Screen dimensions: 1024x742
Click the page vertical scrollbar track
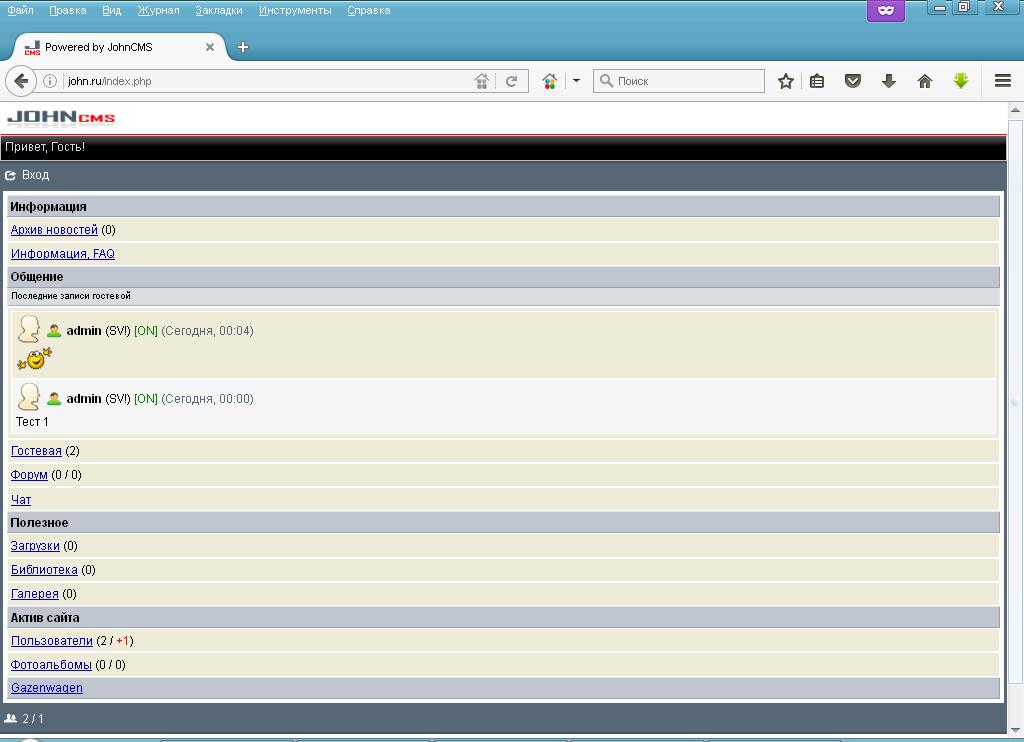pyautogui.click(x=1016, y=418)
